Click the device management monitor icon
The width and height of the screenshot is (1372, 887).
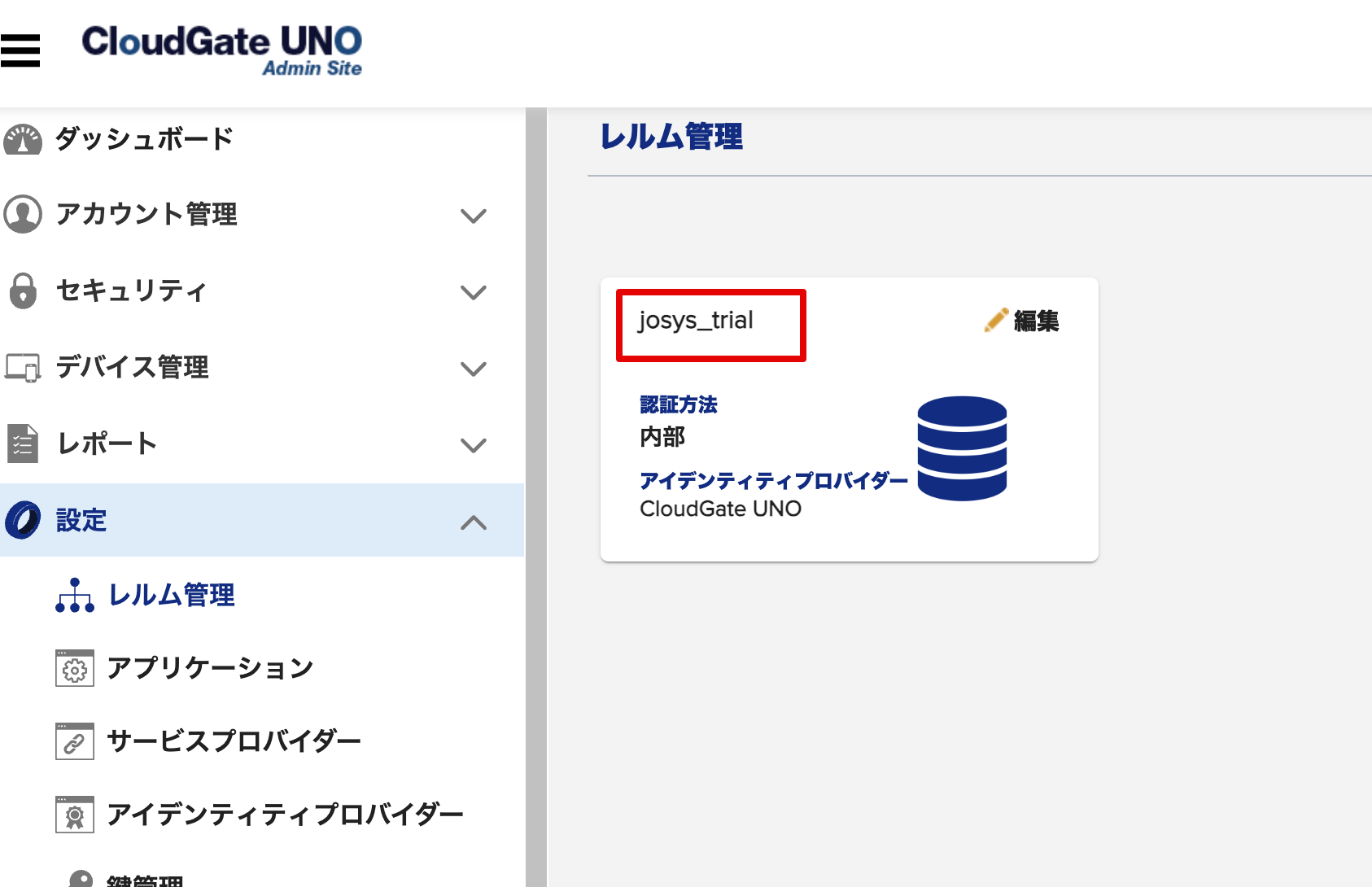coord(23,367)
